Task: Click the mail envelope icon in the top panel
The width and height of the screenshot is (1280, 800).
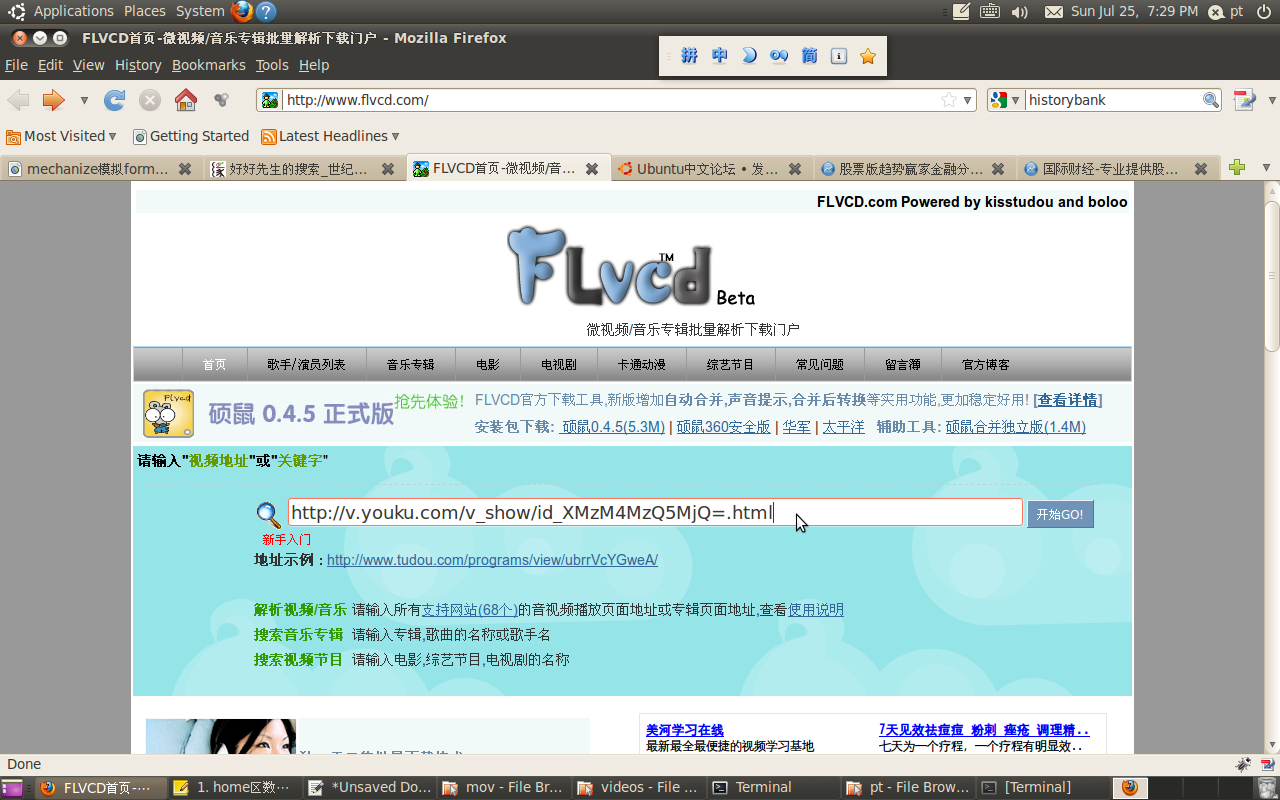Action: [1054, 12]
